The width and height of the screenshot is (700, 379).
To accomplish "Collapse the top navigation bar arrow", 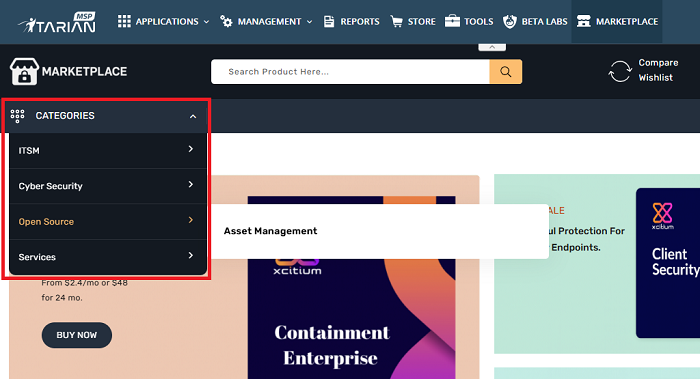I will (x=492, y=47).
